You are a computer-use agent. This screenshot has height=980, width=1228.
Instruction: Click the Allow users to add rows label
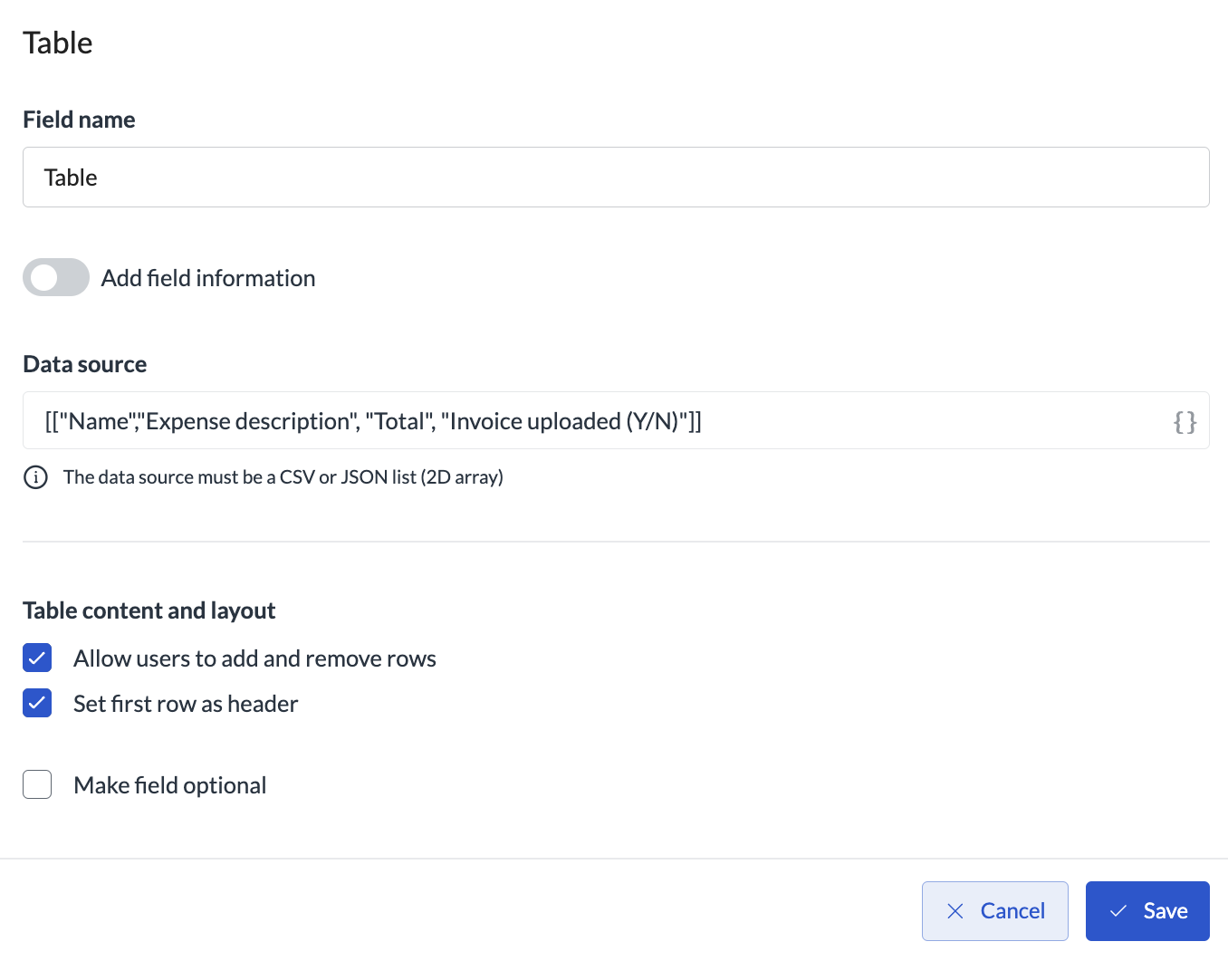click(254, 658)
